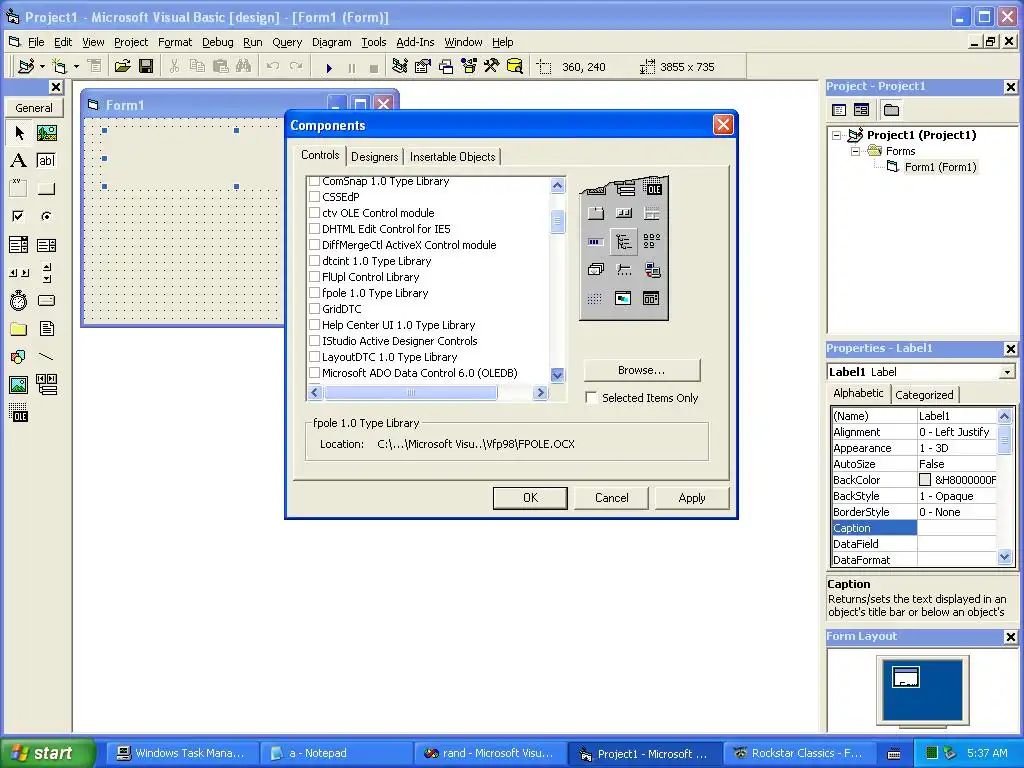1024x768 pixels.
Task: Open Add Project dropdown arrow in toolbar
Action: point(42,67)
